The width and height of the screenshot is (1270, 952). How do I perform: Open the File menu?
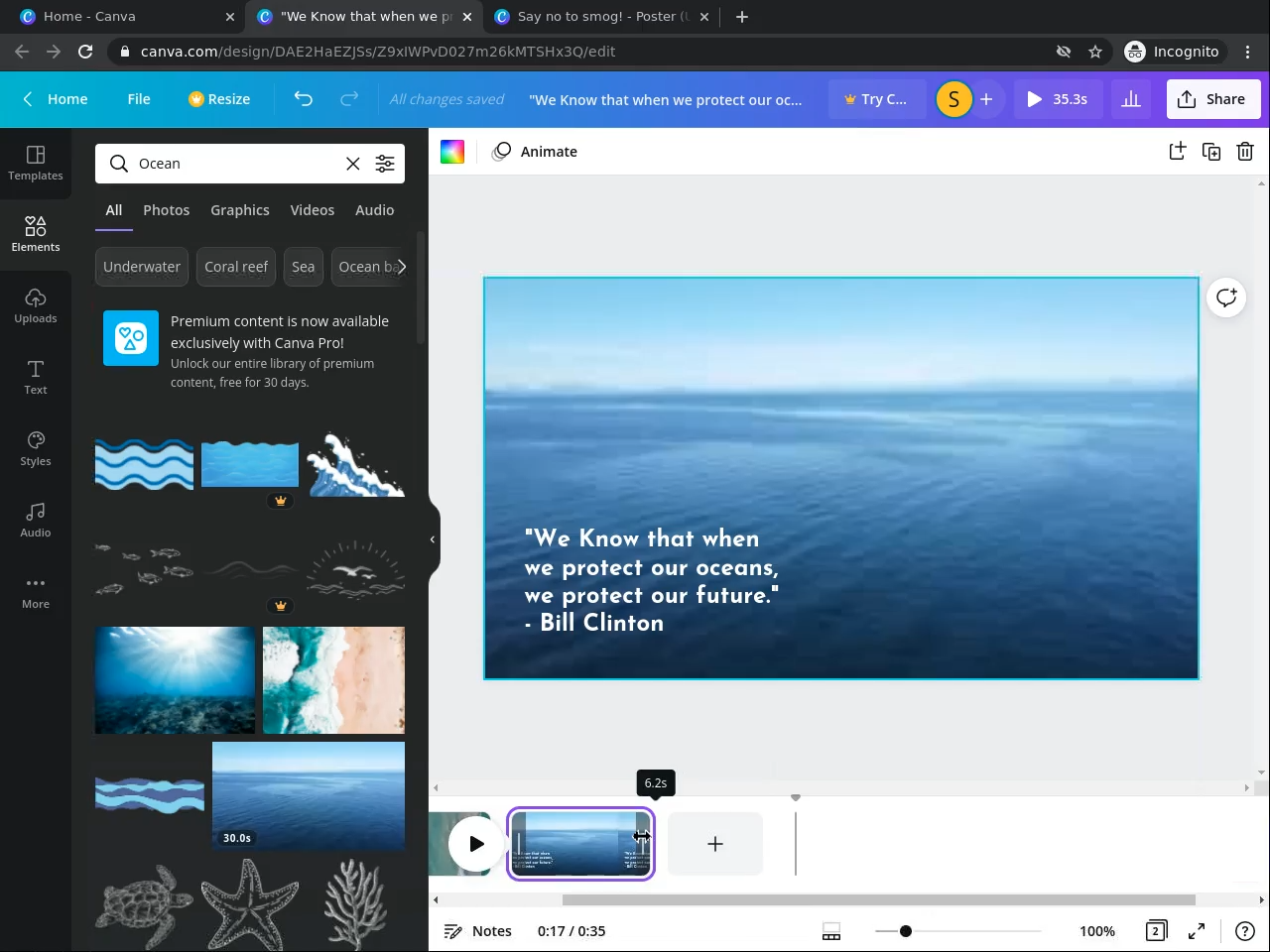point(139,99)
